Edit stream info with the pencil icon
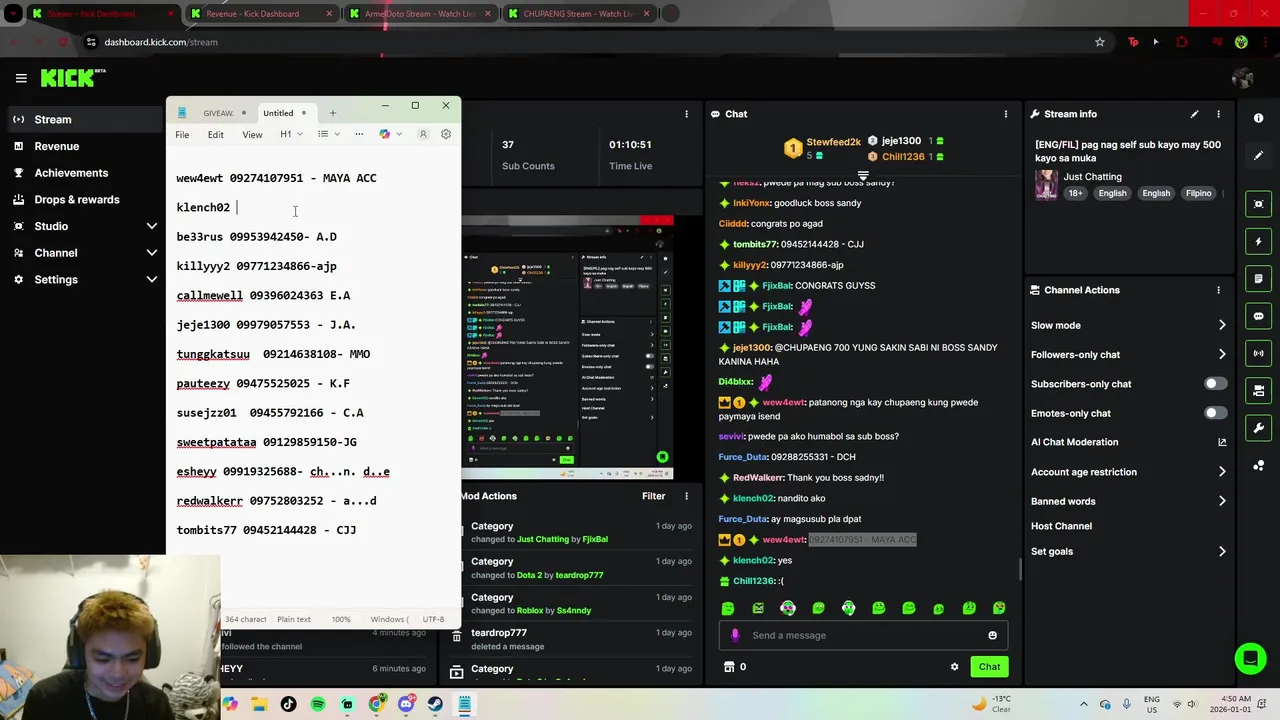The width and height of the screenshot is (1280, 720). click(1194, 114)
